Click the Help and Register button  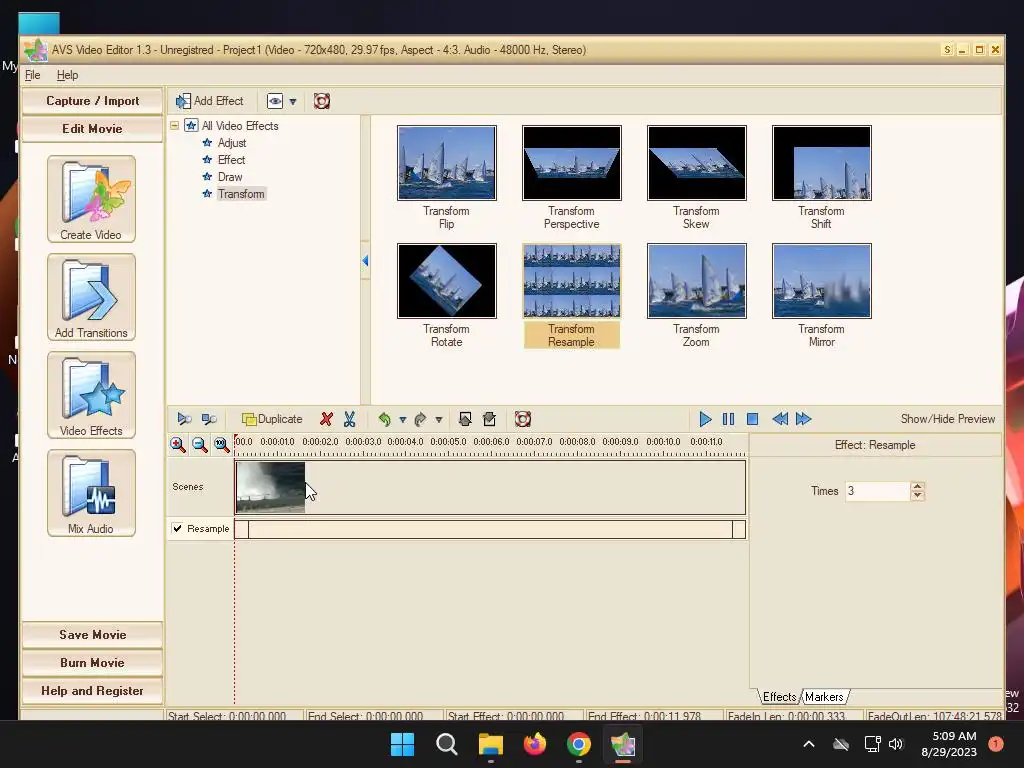click(92, 691)
